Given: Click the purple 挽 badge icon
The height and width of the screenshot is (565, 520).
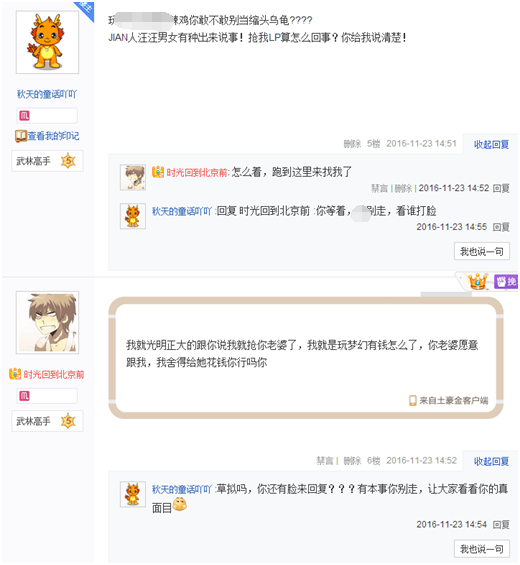Looking at the screenshot, I should pyautogui.click(x=506, y=281).
